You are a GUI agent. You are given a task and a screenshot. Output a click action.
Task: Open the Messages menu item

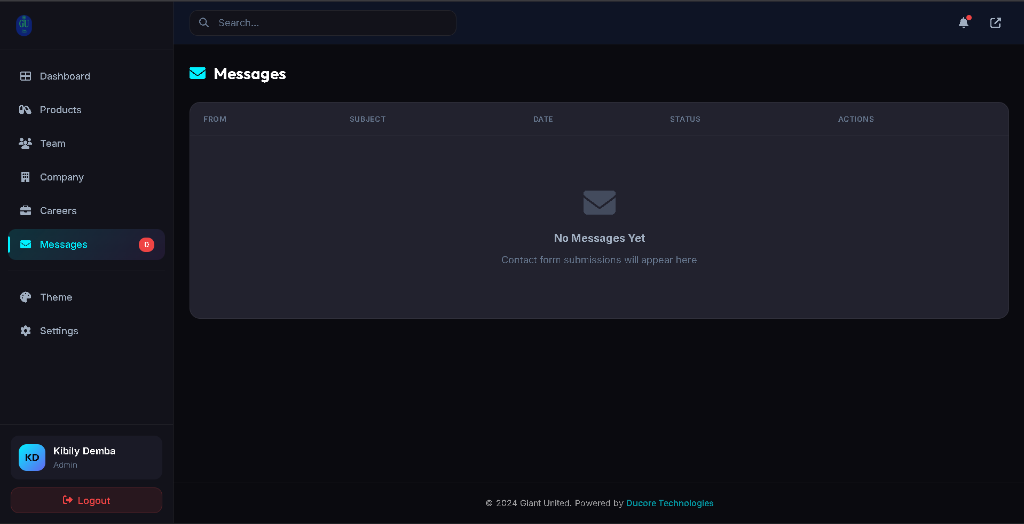coord(64,245)
